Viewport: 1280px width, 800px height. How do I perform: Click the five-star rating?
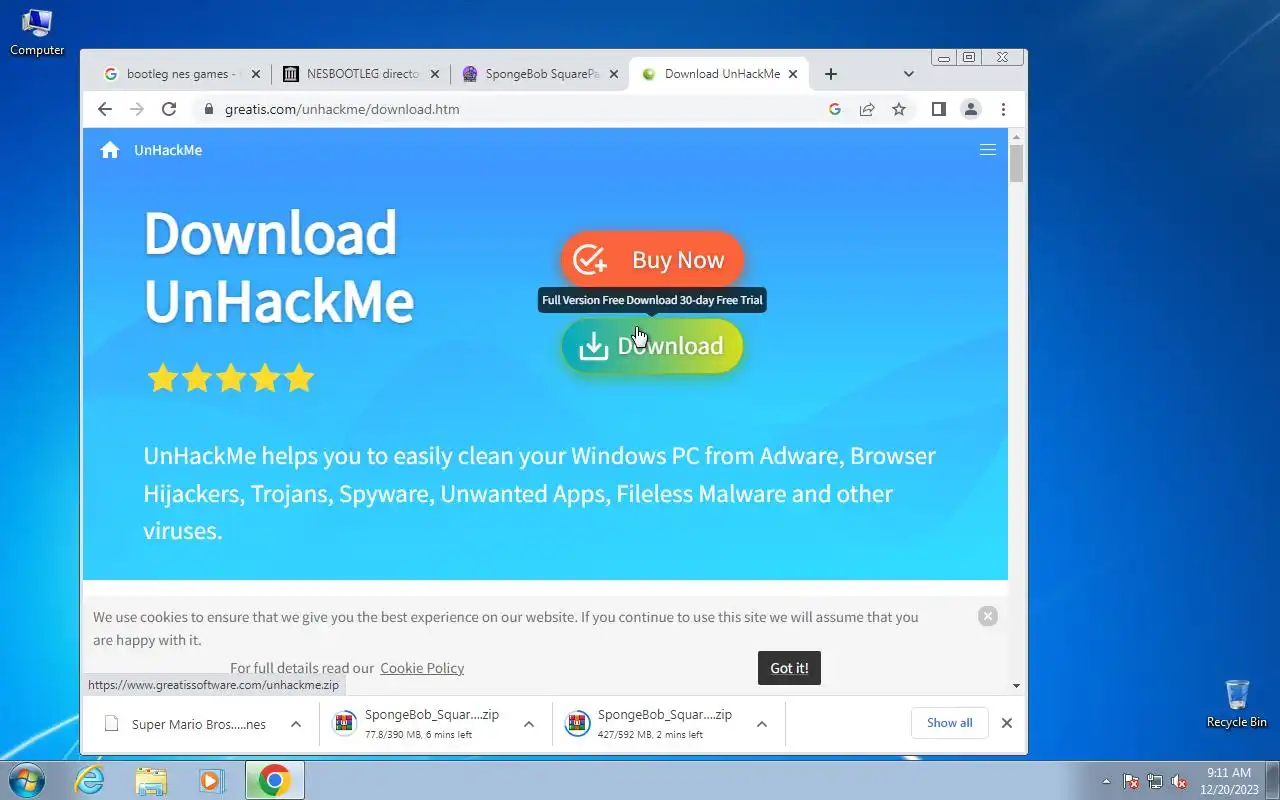click(x=231, y=378)
